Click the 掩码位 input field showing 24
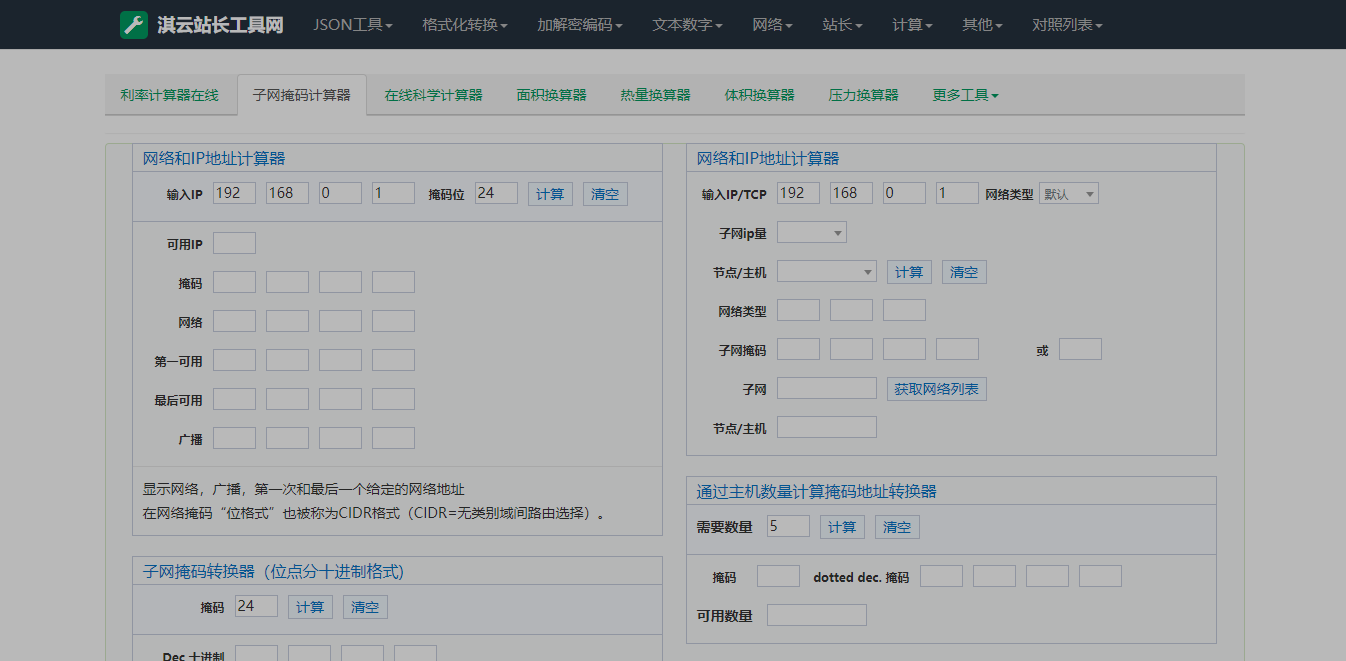 [x=496, y=193]
